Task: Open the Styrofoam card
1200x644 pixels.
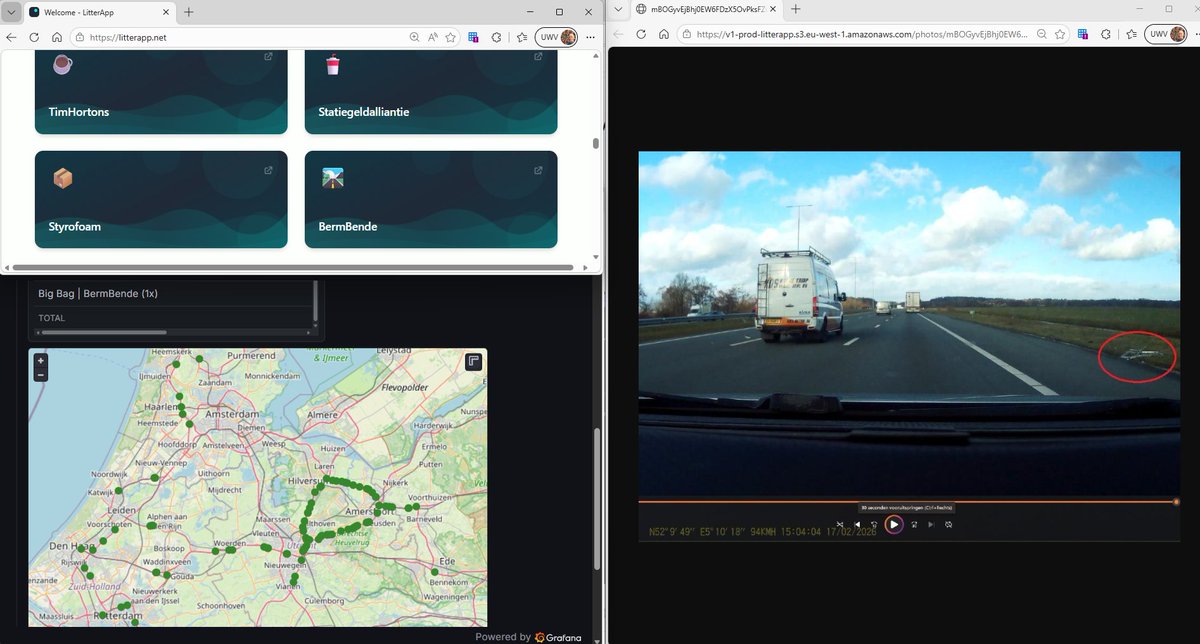Action: pos(161,199)
